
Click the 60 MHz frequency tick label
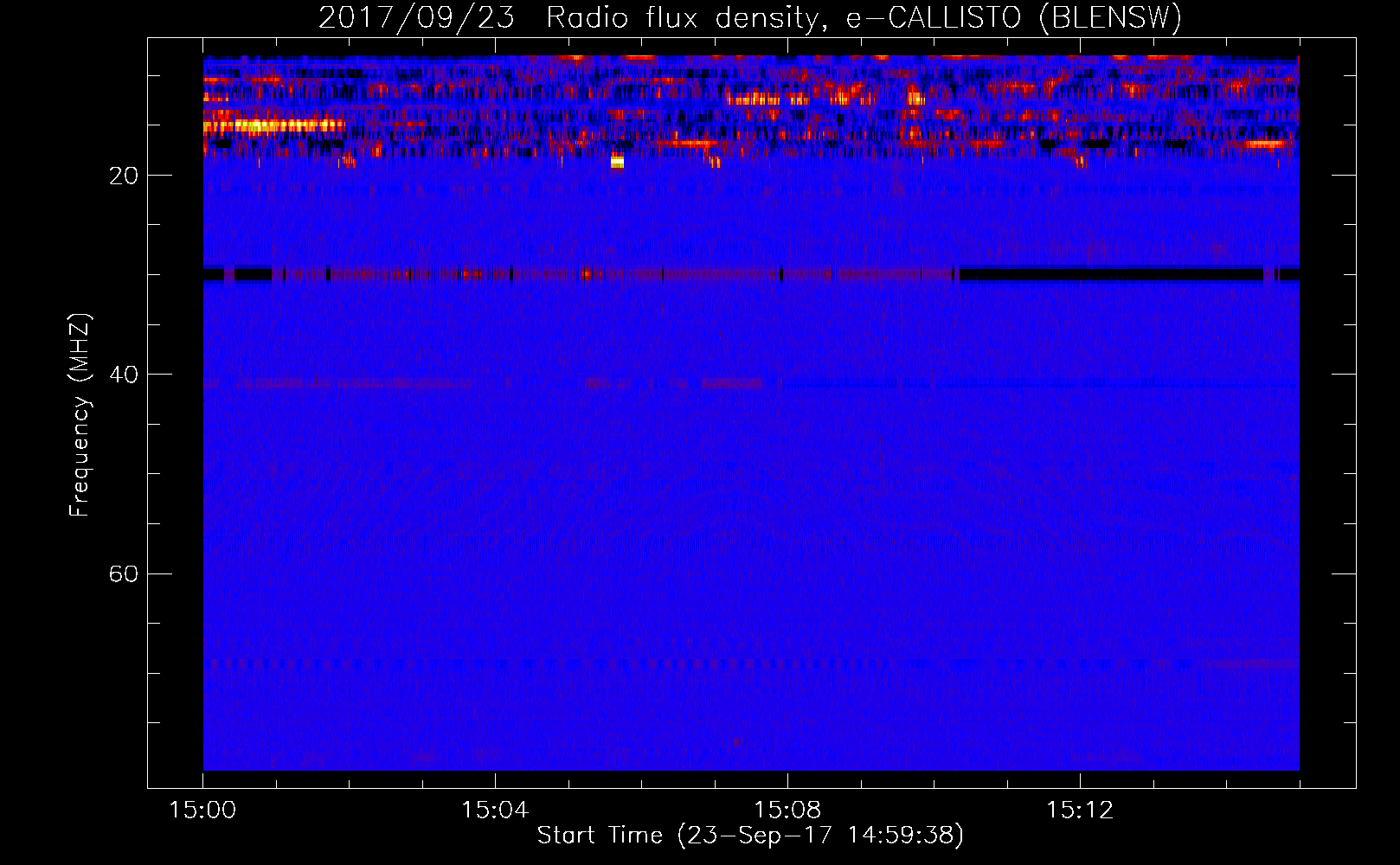click(x=124, y=573)
